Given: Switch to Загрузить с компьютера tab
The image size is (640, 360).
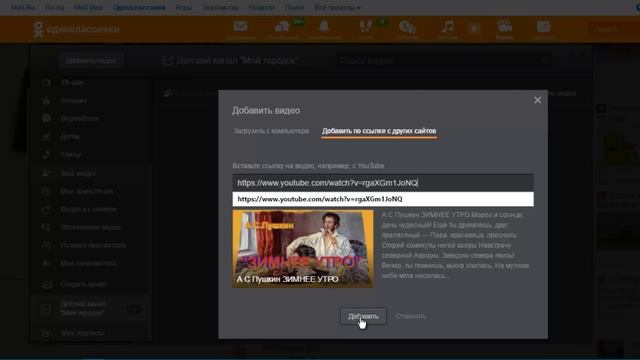Looking at the screenshot, I should [271, 131].
